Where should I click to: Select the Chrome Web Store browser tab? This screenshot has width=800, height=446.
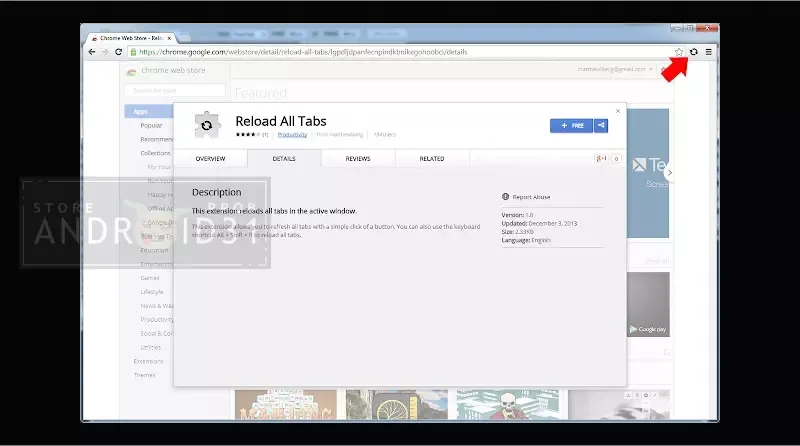tap(132, 38)
